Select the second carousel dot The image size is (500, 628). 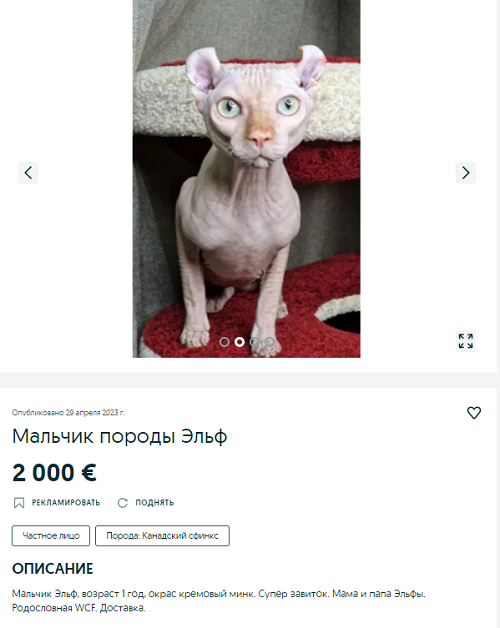coord(240,342)
